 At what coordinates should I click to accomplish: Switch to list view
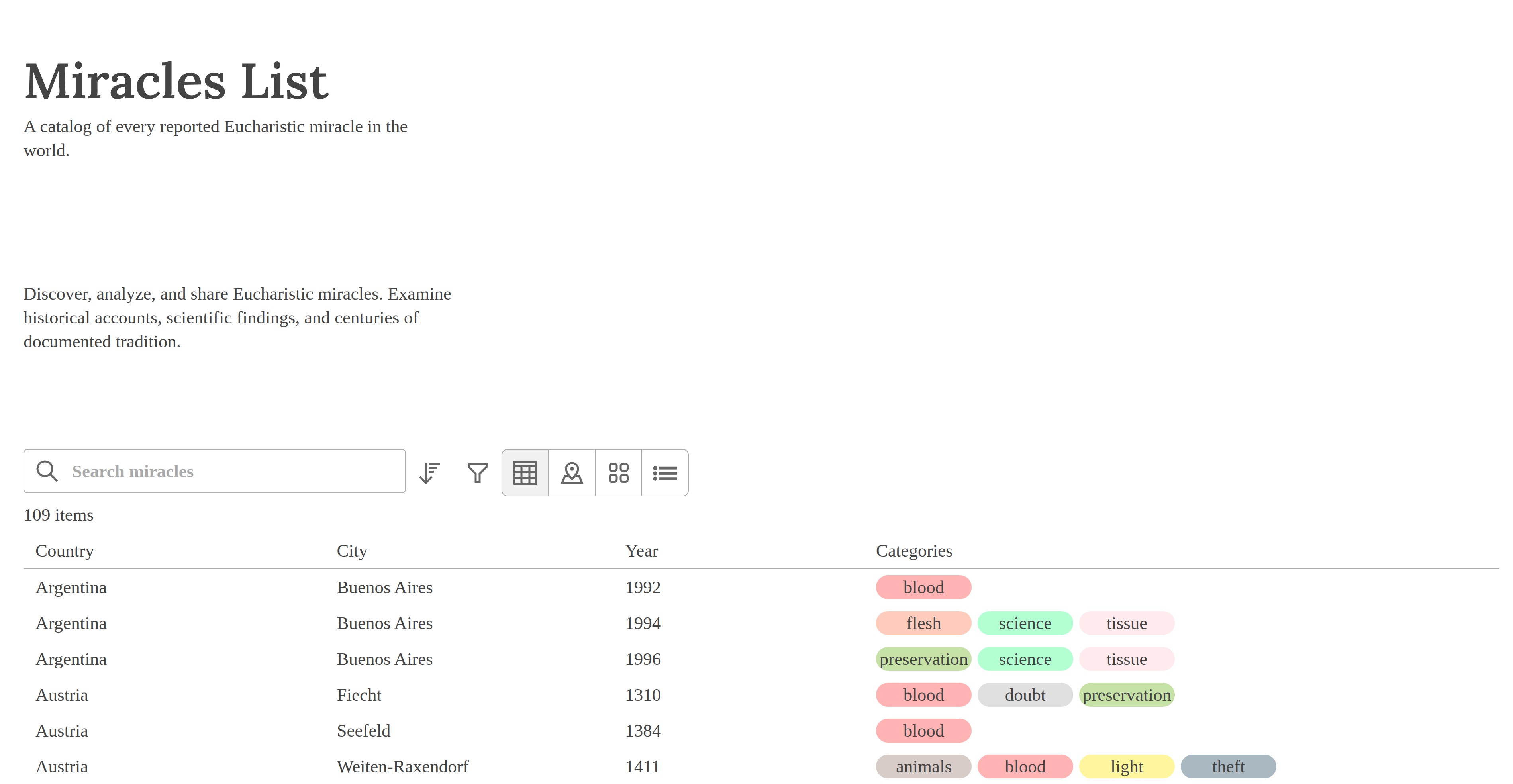coord(665,473)
